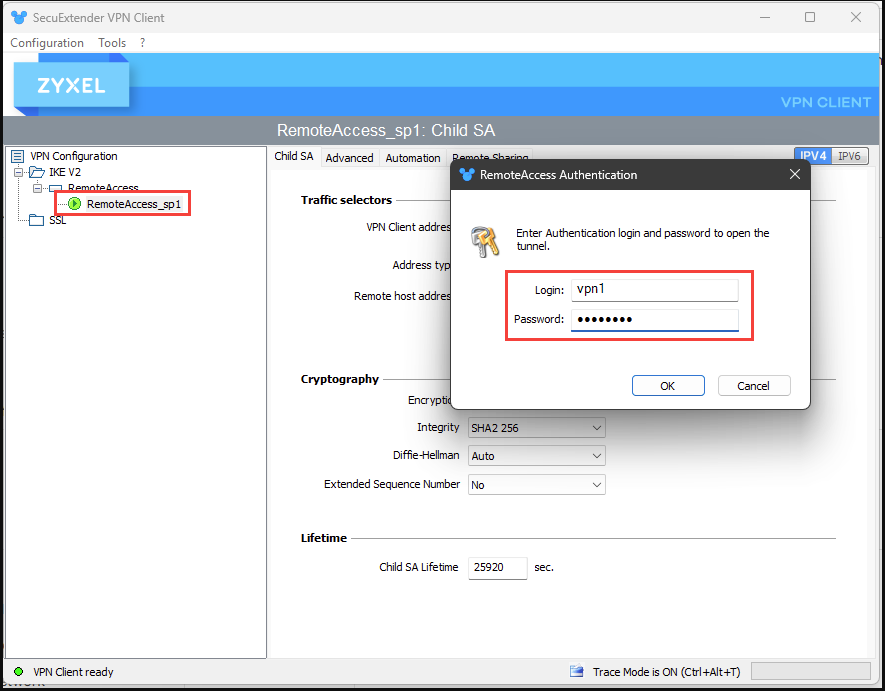Image resolution: width=885 pixels, height=691 pixels.
Task: Select the SSL tree item
Action: point(58,220)
